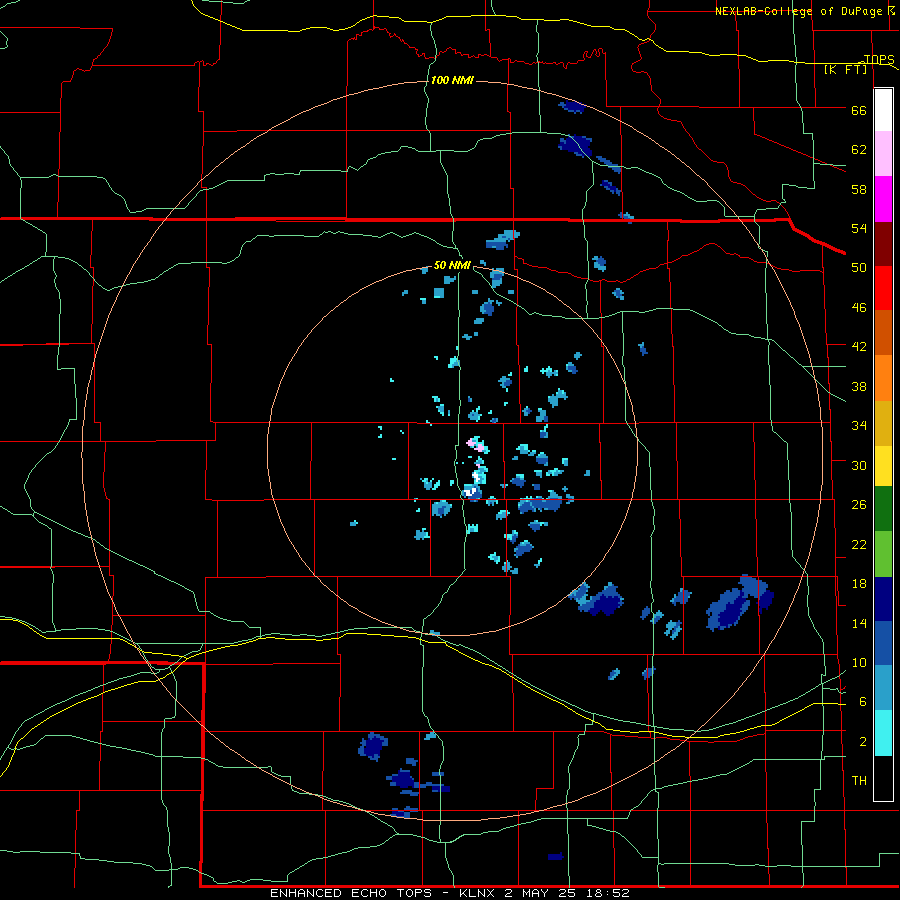
Task: Click the 54 legend value
Action: click(x=859, y=228)
